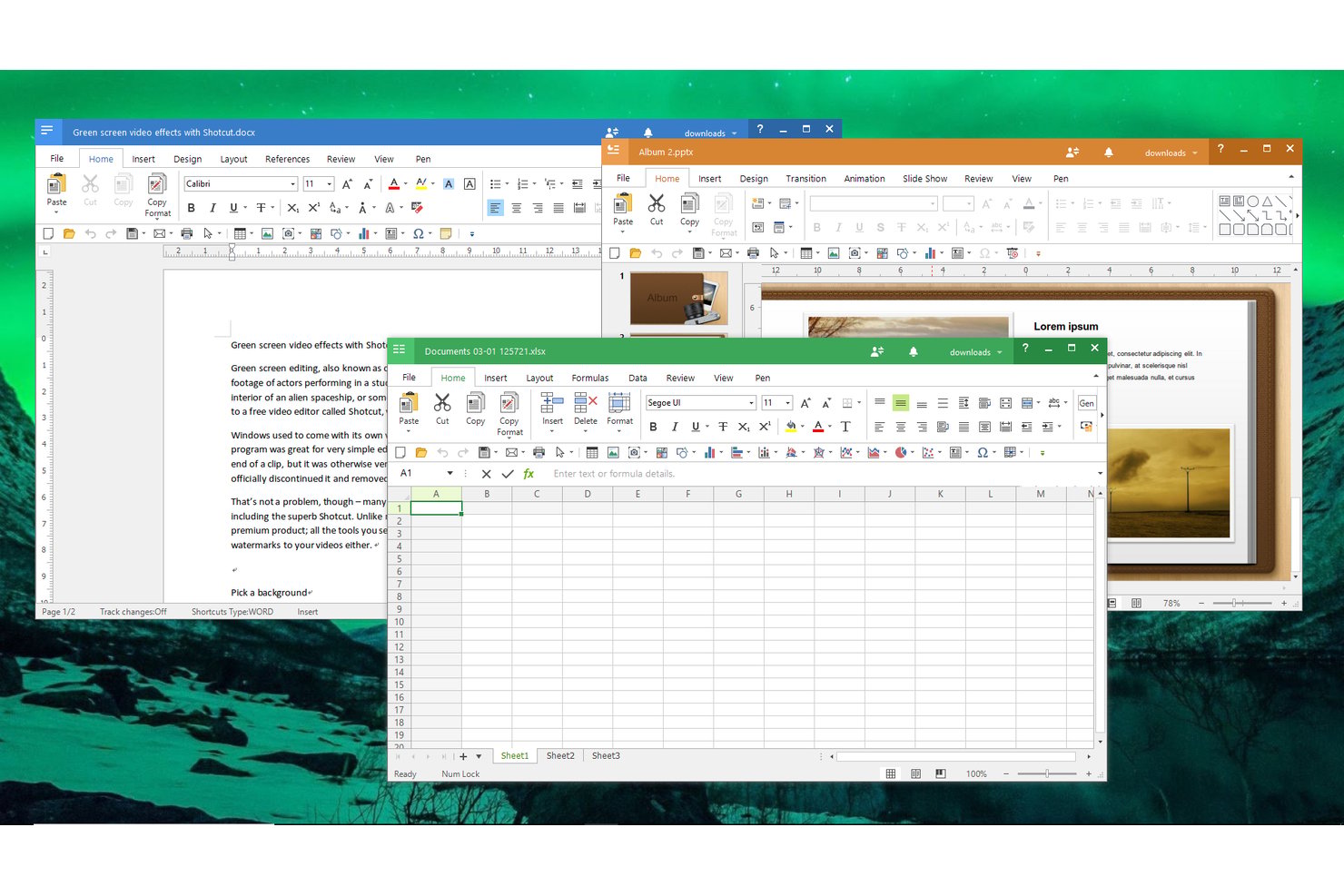Click the font color red A in the spreadsheet

(818, 427)
